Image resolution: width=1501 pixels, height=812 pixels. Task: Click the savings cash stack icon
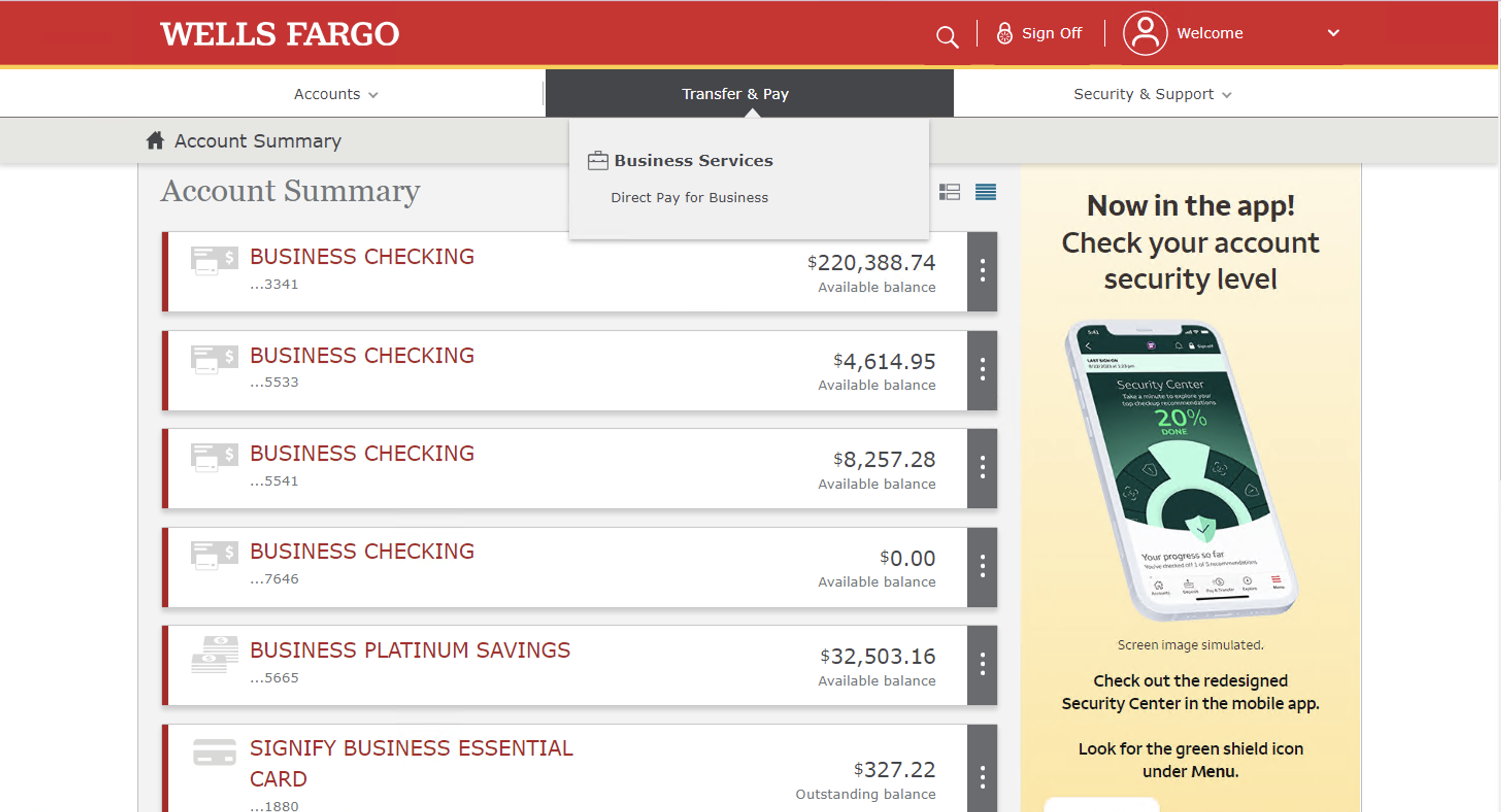(215, 654)
